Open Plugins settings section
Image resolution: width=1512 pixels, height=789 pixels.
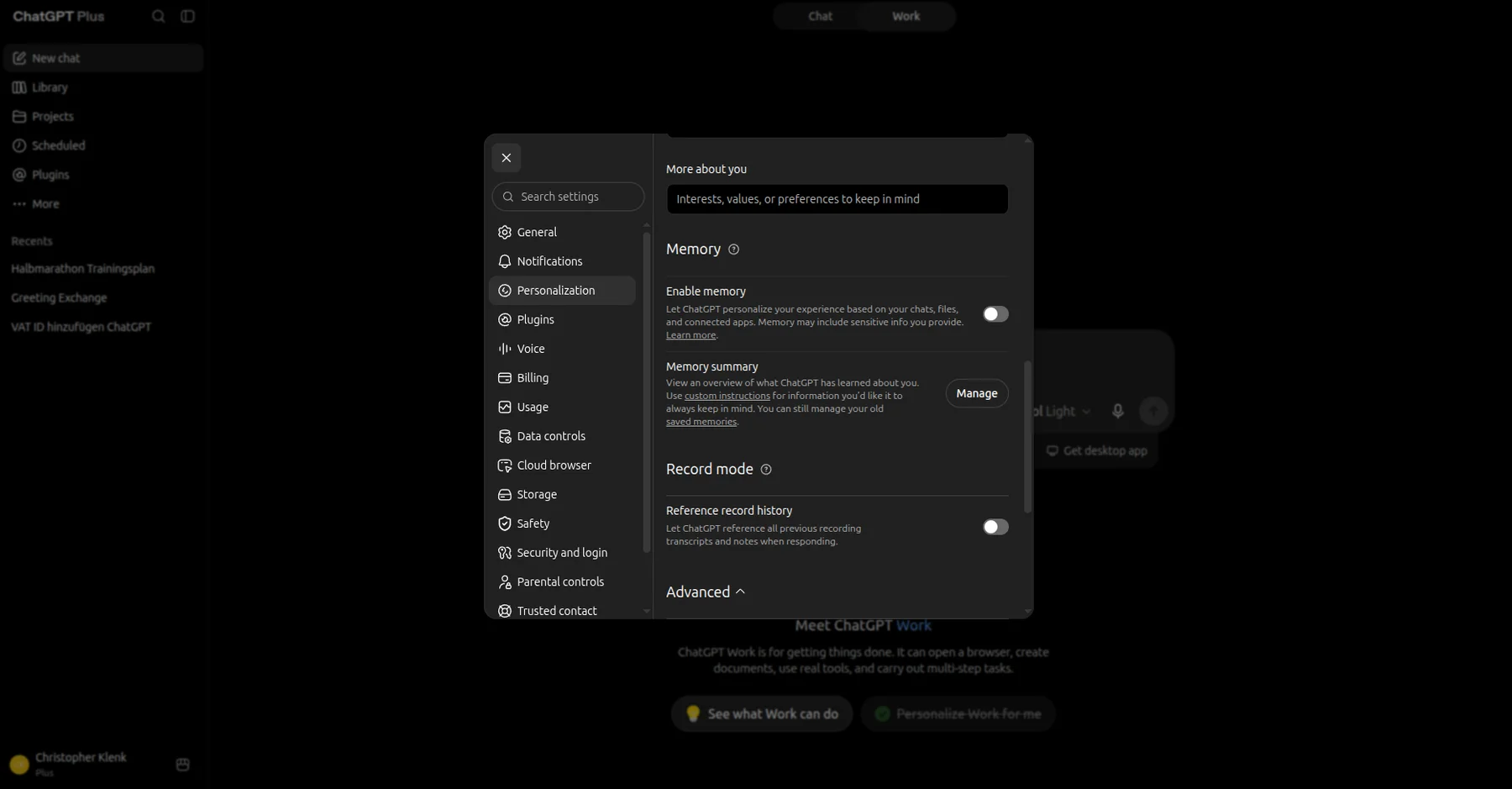tap(562, 319)
